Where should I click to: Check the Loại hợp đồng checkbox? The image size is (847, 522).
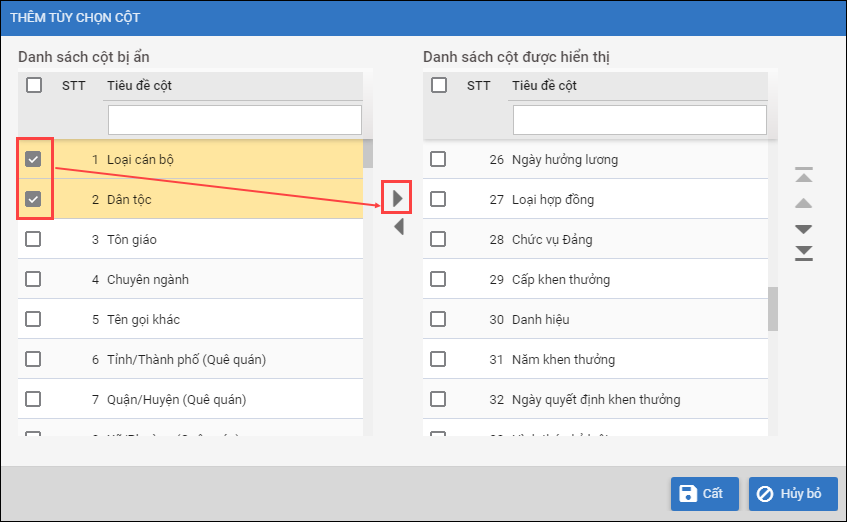pyautogui.click(x=439, y=199)
